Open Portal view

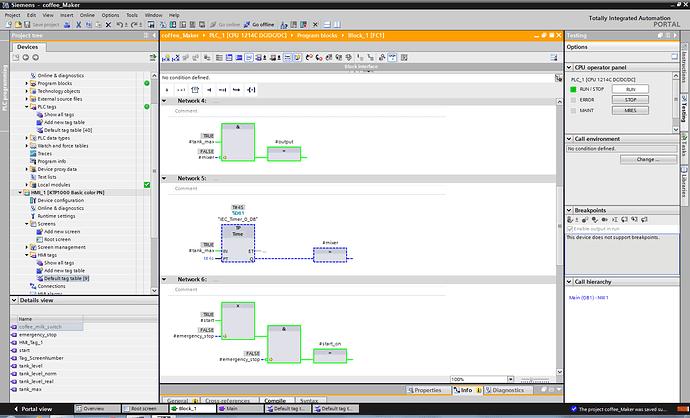33,409
